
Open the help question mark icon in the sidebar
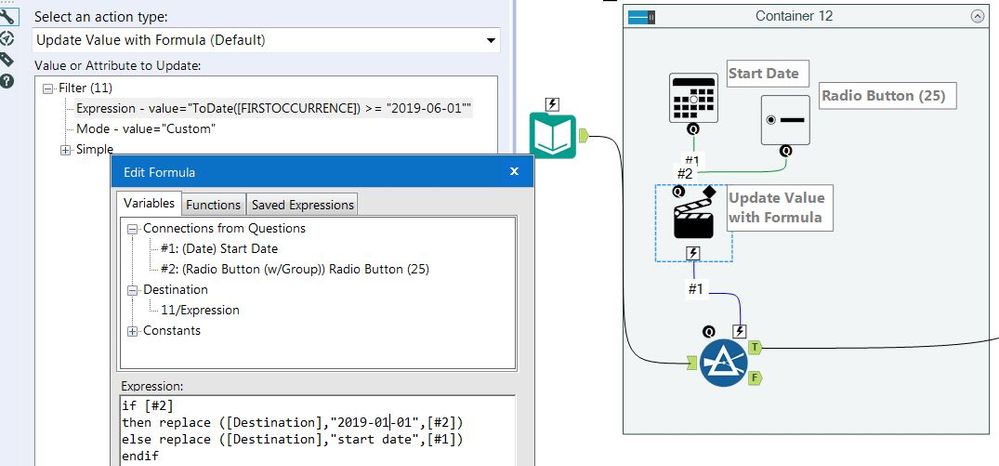pos(7,81)
